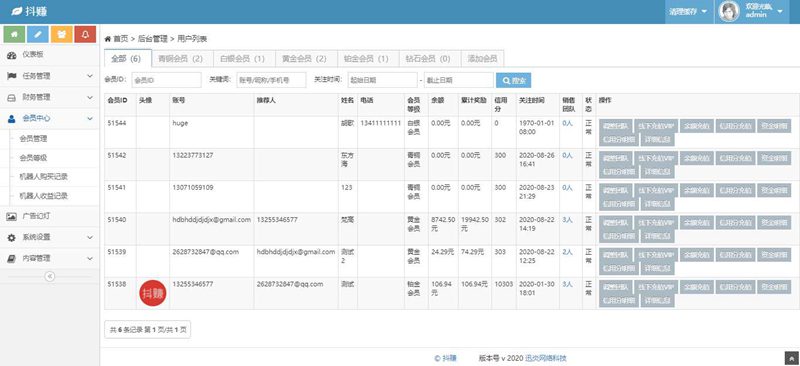Expand the 内容管理 menu chevron

[x=90, y=258]
